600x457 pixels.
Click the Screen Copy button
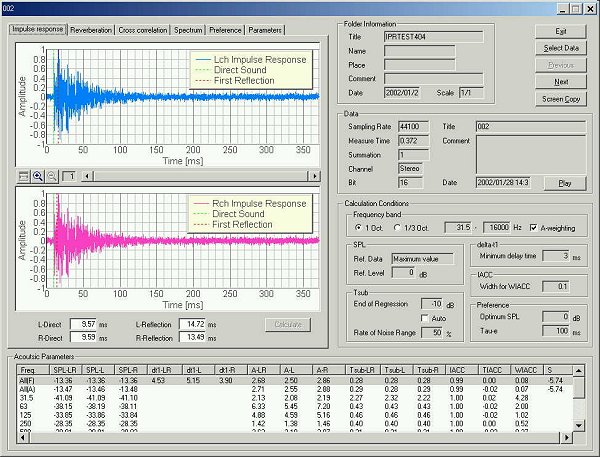click(x=561, y=99)
